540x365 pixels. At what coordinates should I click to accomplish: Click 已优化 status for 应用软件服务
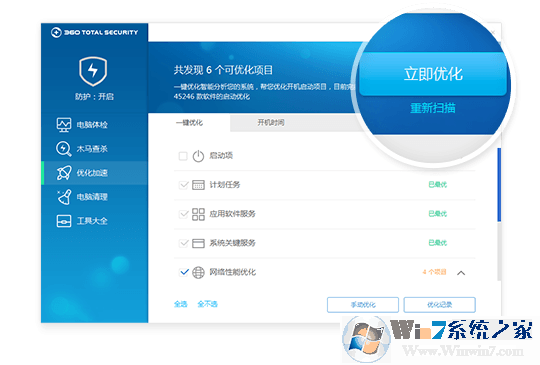tap(437, 214)
